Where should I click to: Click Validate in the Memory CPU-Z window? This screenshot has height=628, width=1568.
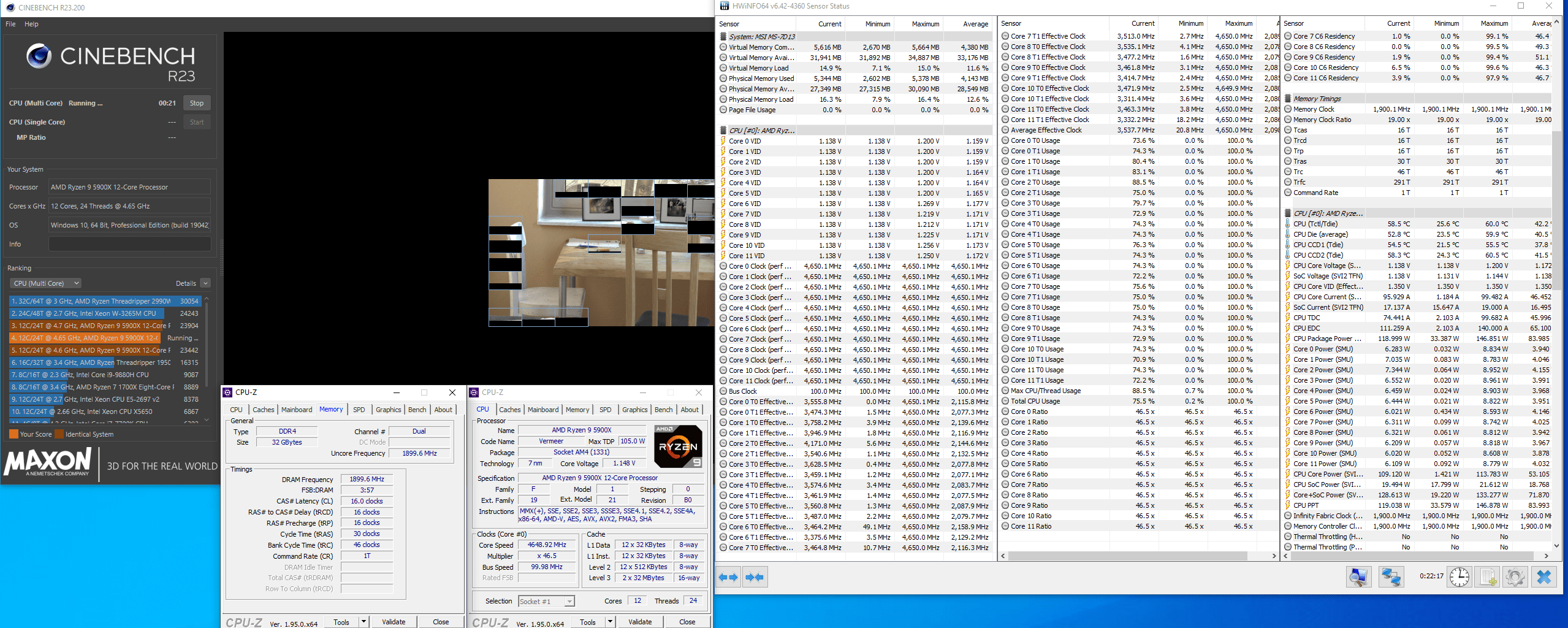tap(394, 622)
